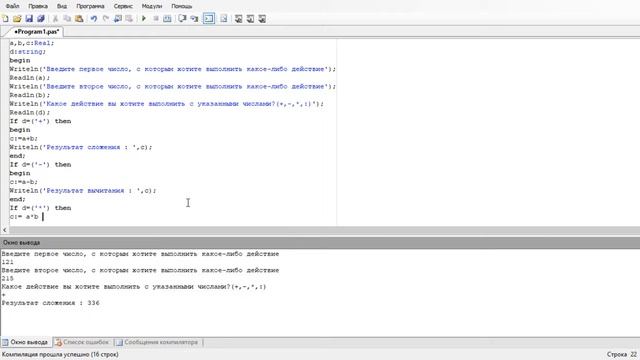Stop program execution with stop icon
The image size is (640, 360).
coord(156,18)
